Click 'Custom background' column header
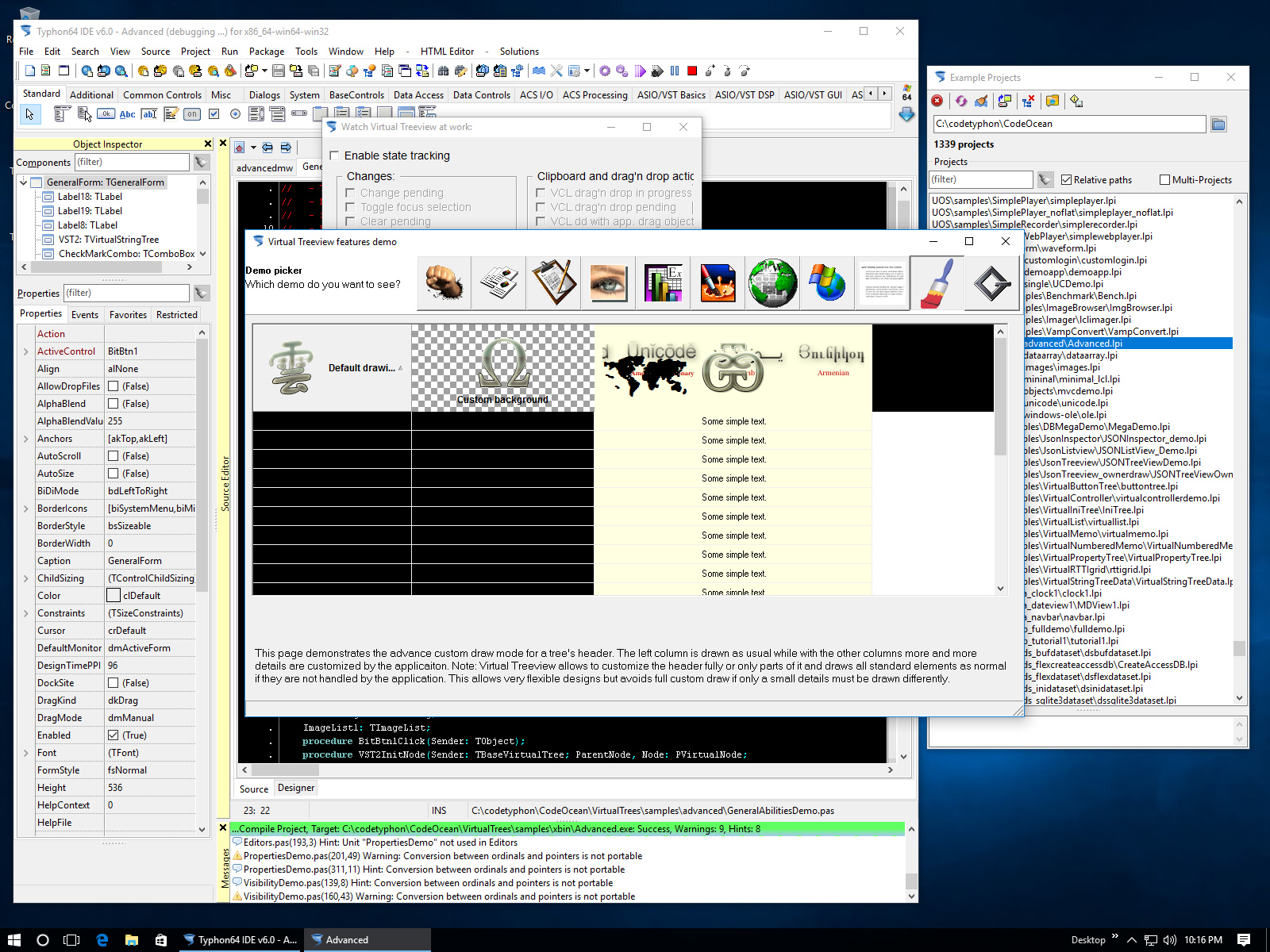 502,368
